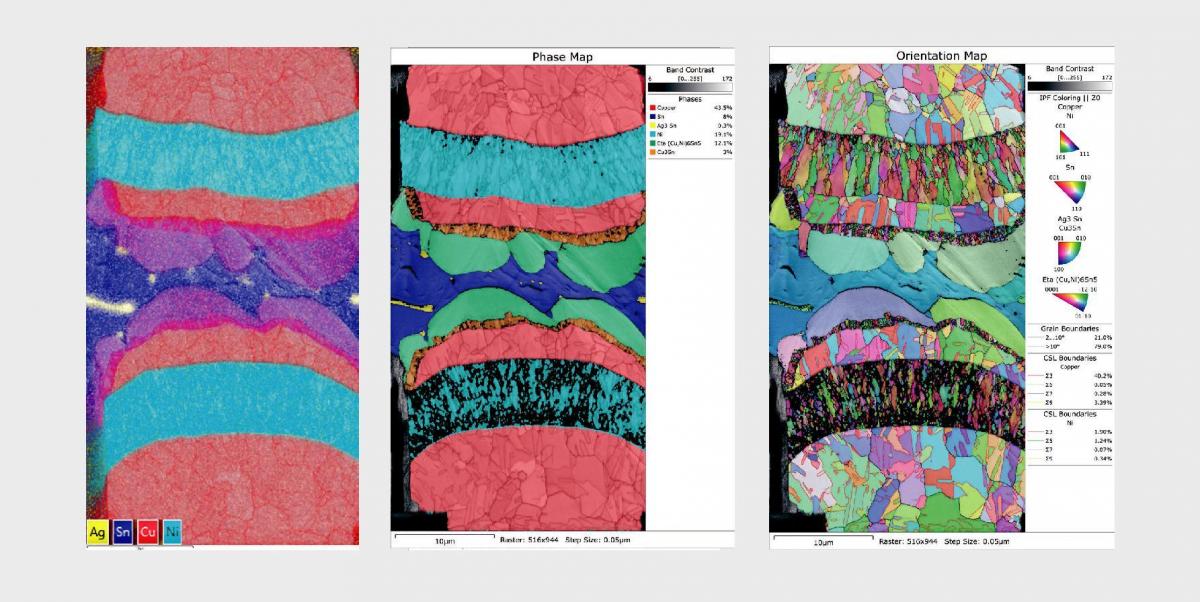
Task: Click the red Copper phase swatch
Action: coord(652,107)
